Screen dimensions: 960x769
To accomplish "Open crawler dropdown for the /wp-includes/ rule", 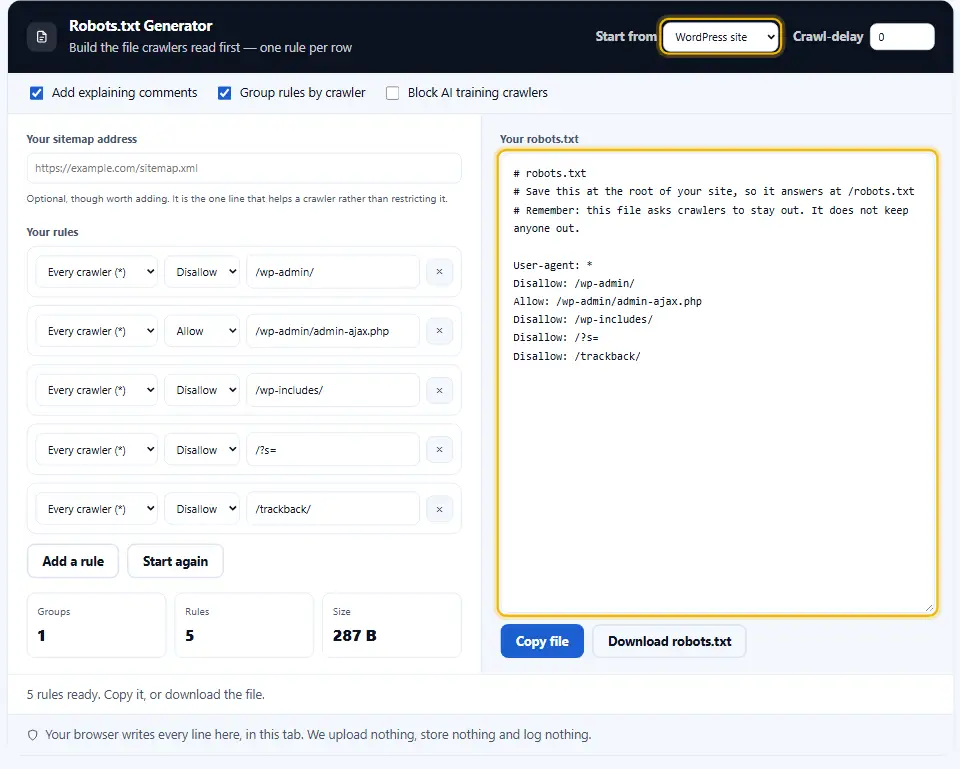I will click(97, 390).
